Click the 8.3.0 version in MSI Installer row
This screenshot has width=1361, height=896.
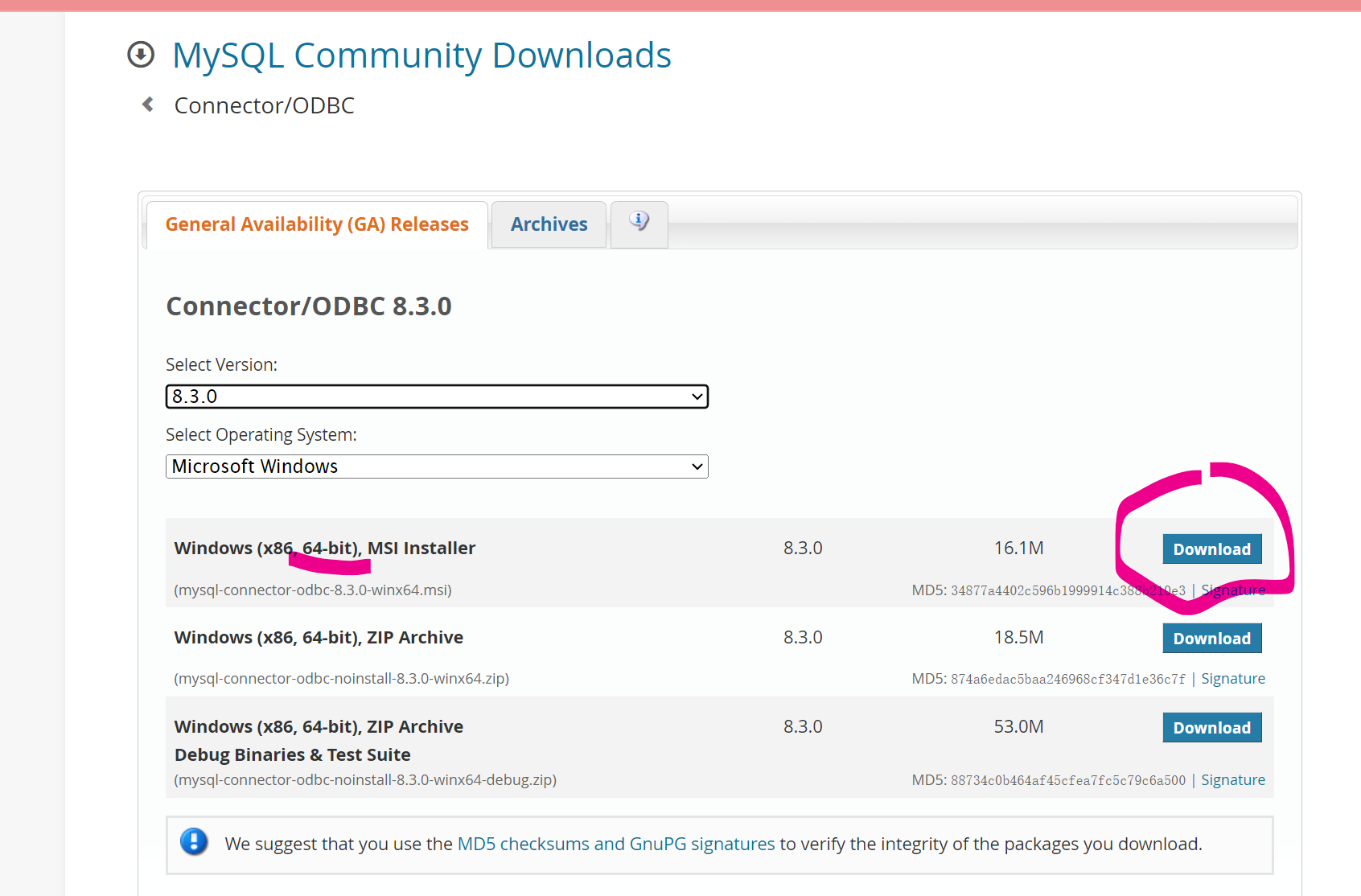tap(803, 549)
